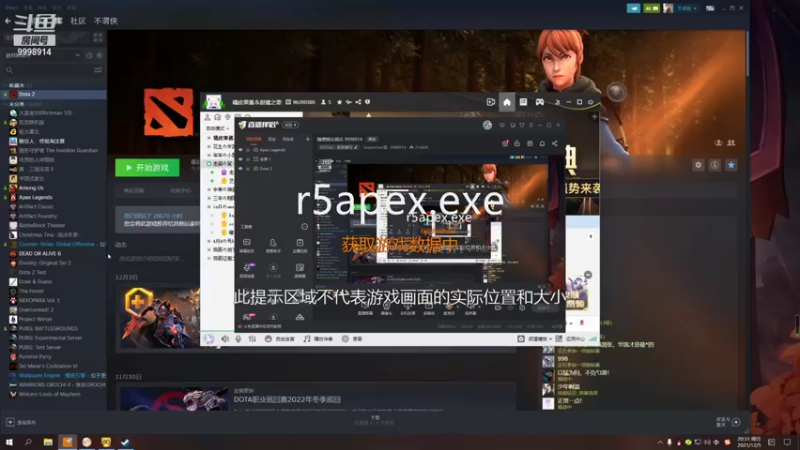The width and height of the screenshot is (800, 450).
Task: Select Sid Meier's Civilization VI in library
Action: point(54,366)
